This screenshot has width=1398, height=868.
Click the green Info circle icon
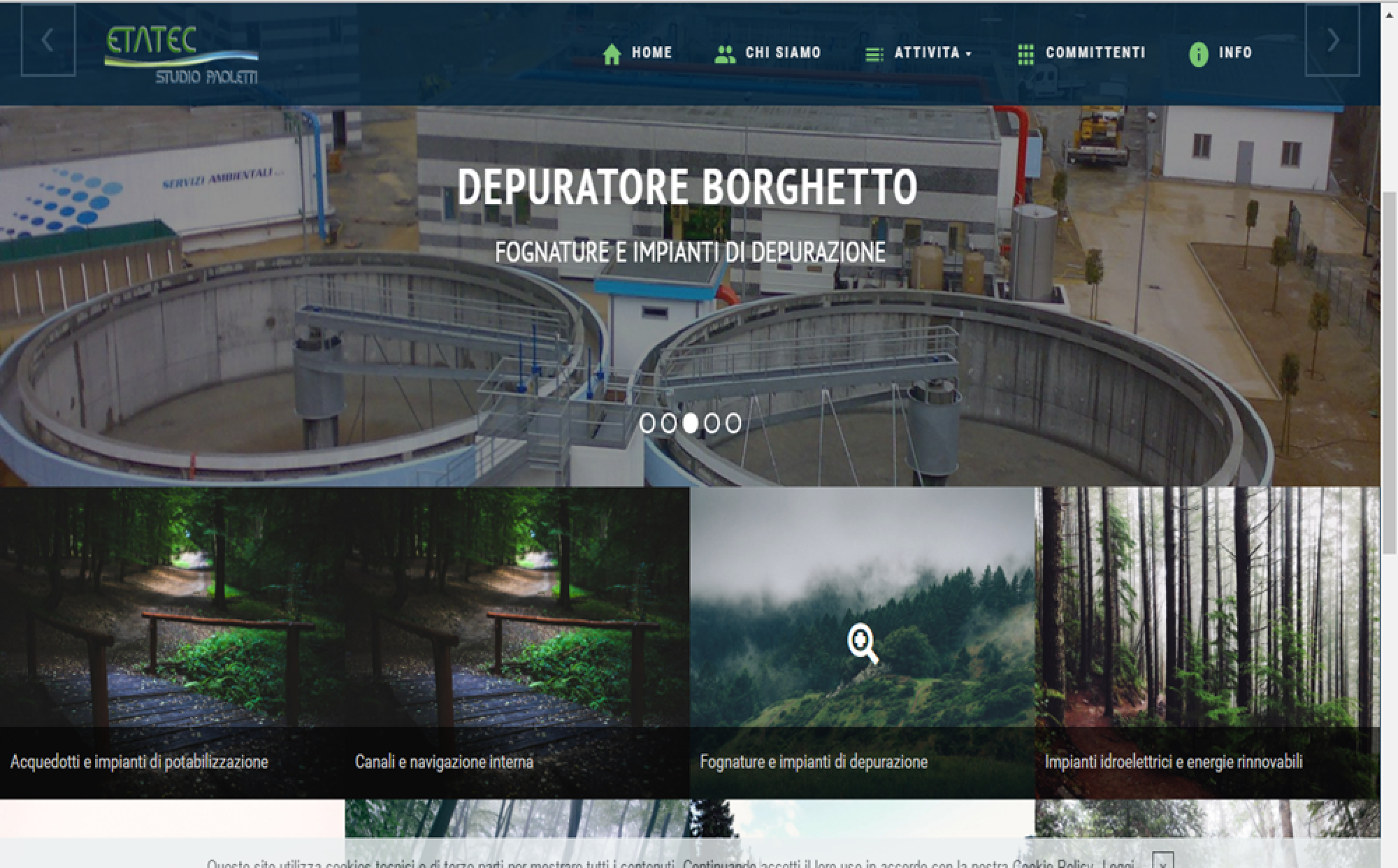[1199, 55]
